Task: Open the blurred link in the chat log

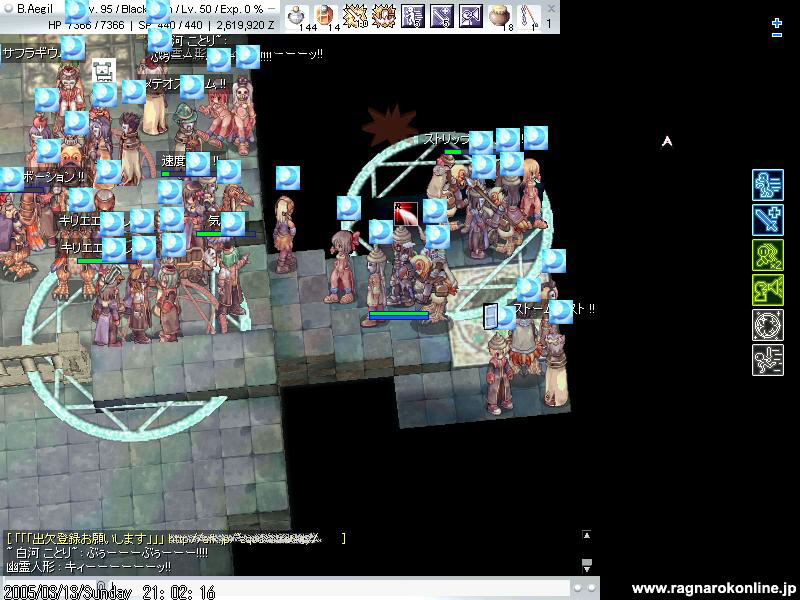Action: click(x=245, y=538)
